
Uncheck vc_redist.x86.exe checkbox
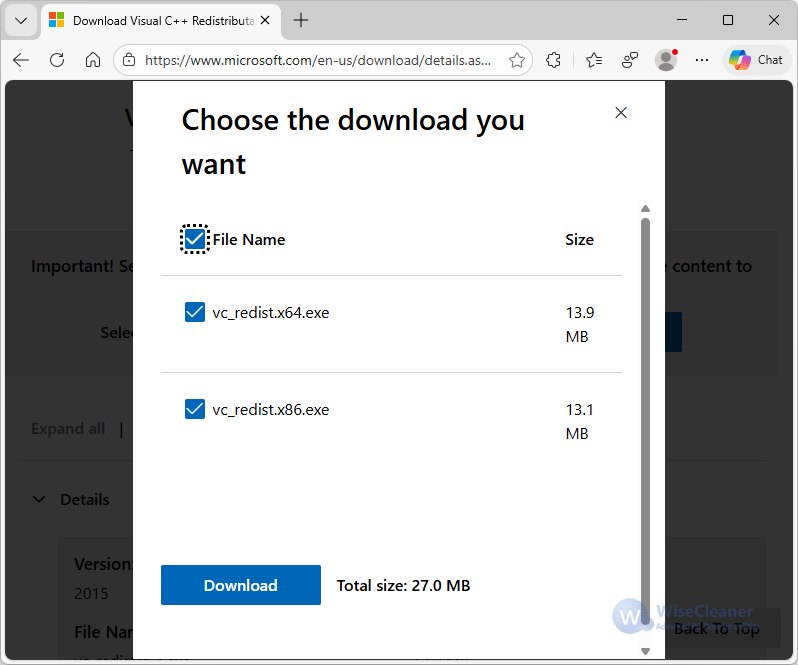click(194, 409)
